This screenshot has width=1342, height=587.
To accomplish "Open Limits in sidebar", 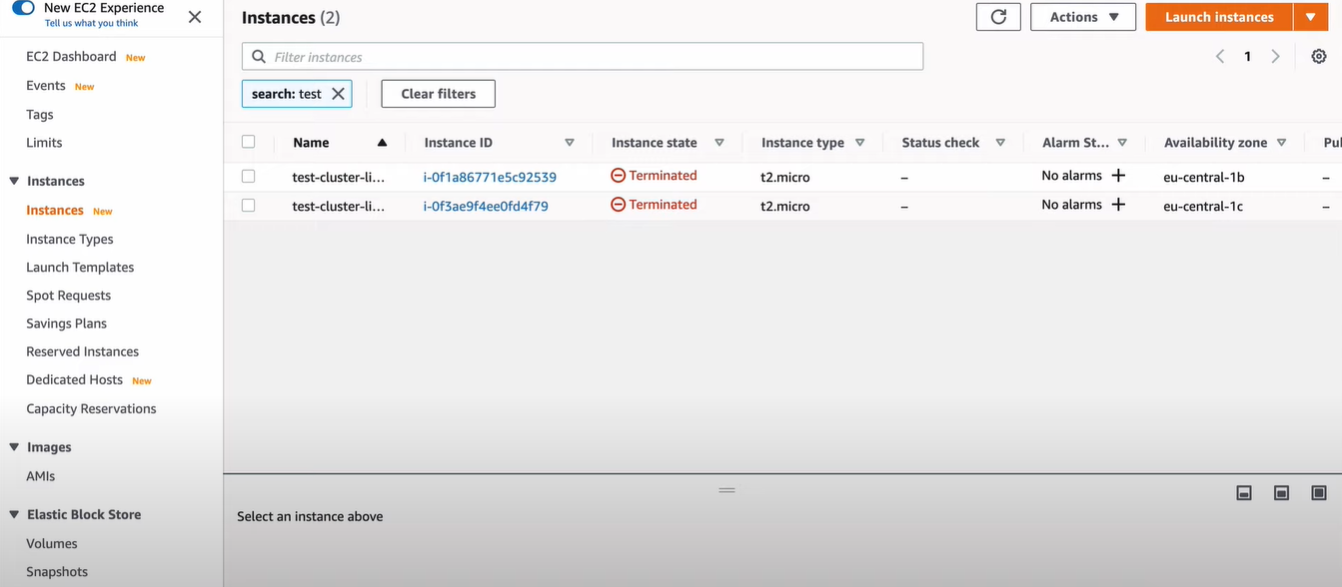I will (44, 143).
